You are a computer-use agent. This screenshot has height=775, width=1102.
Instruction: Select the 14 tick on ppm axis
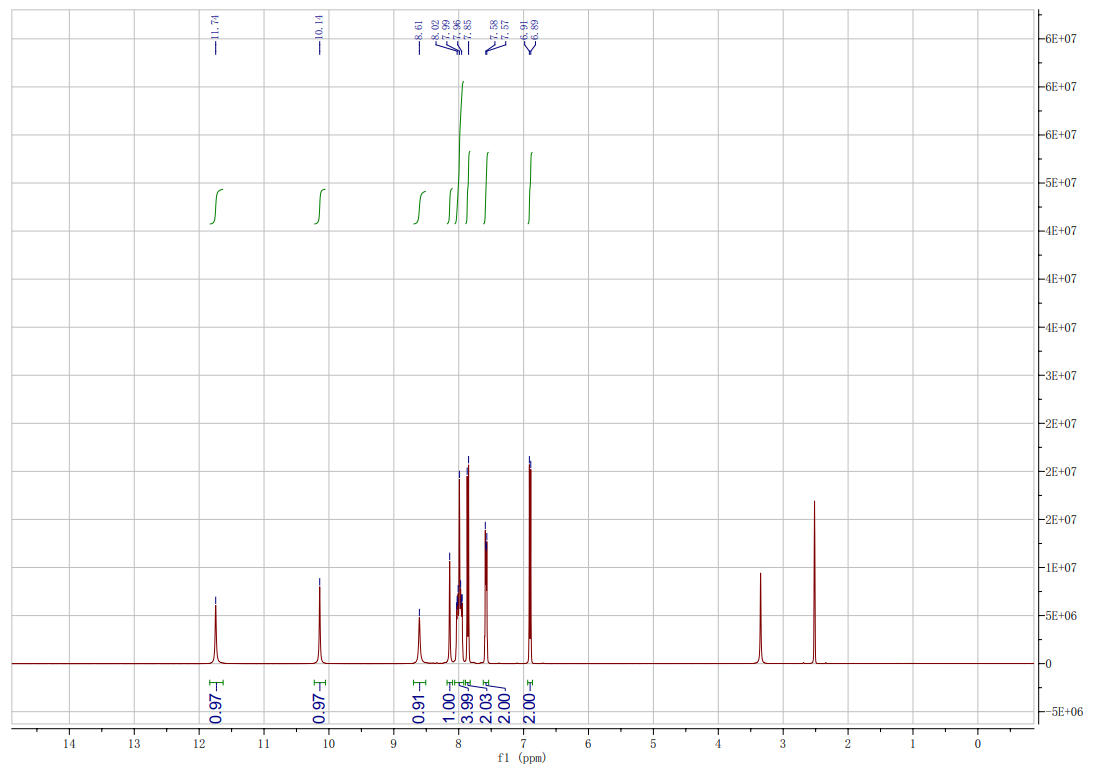[69, 743]
